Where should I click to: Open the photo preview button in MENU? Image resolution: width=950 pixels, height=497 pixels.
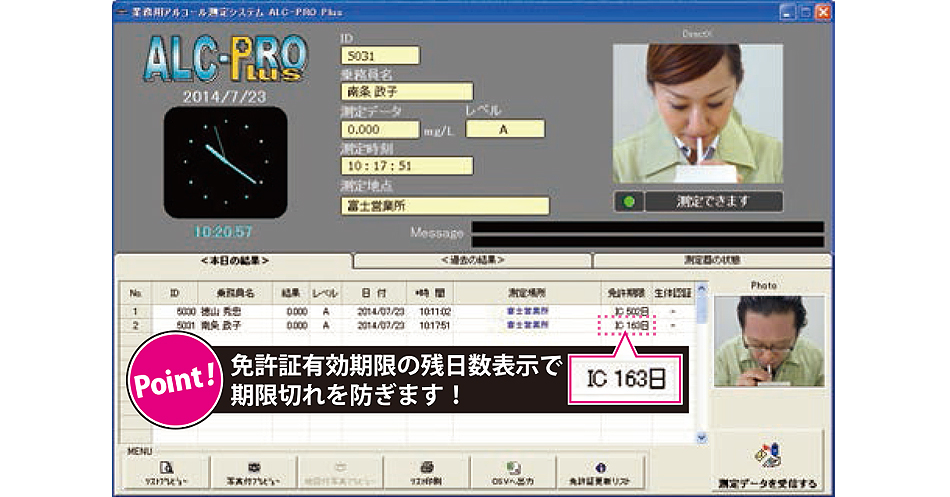pyautogui.click(x=253, y=473)
